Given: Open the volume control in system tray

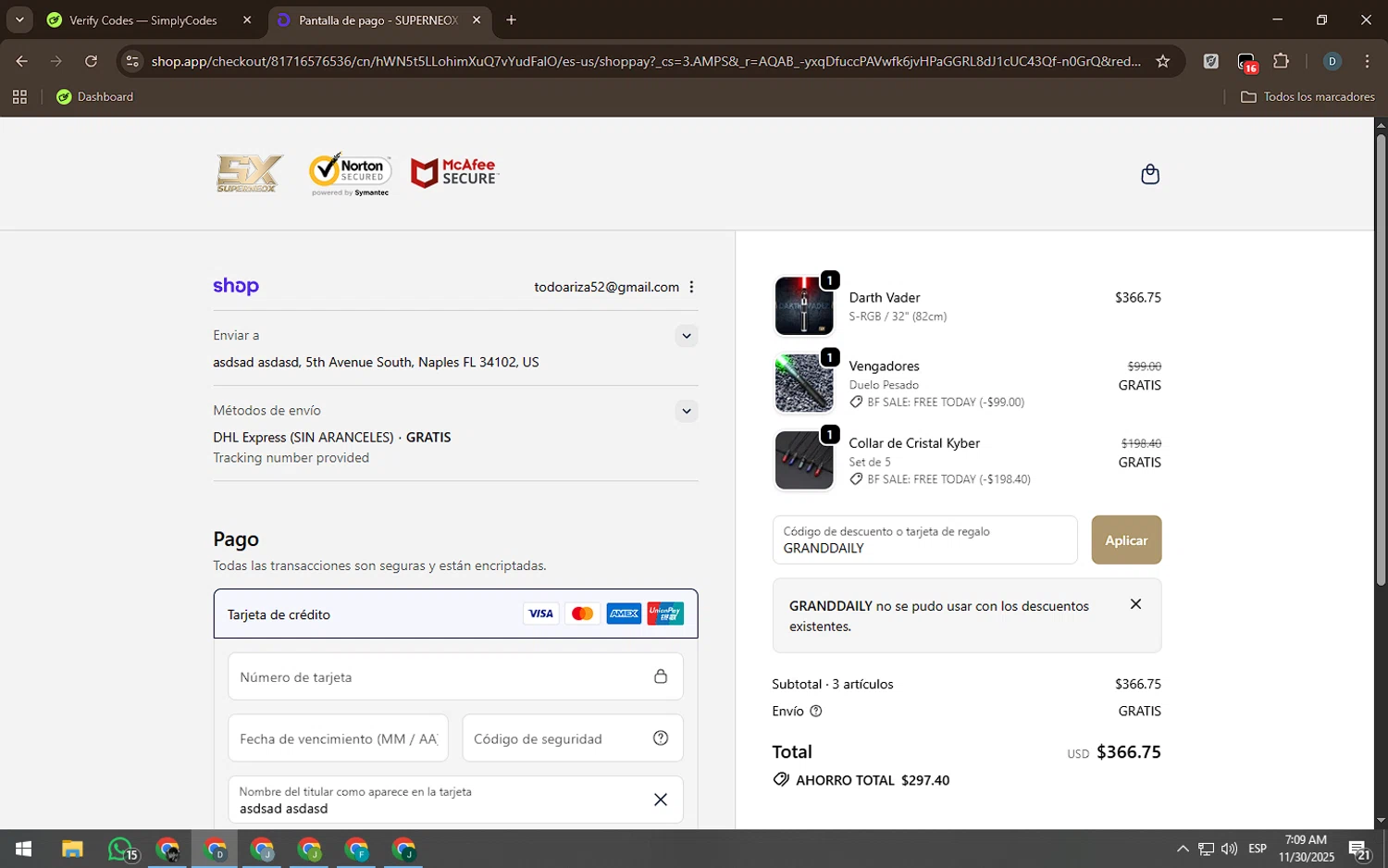Looking at the screenshot, I should [x=1229, y=849].
